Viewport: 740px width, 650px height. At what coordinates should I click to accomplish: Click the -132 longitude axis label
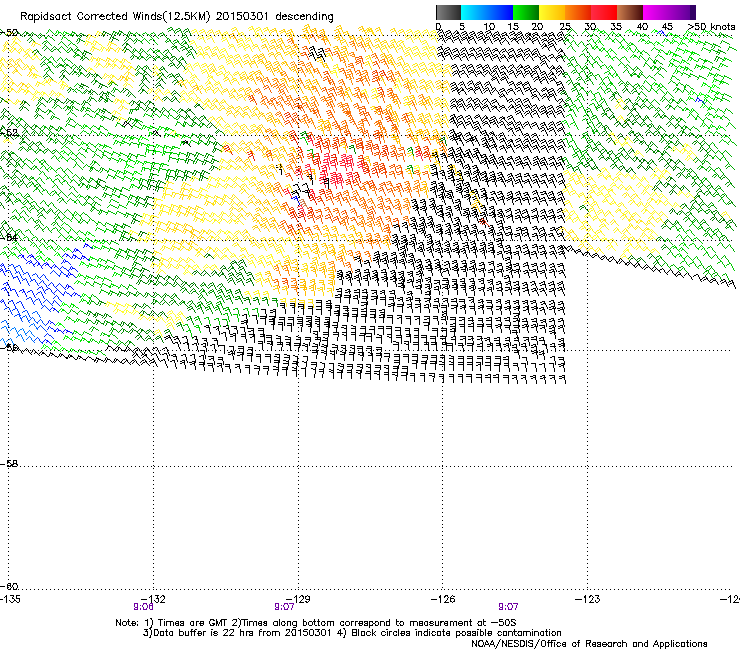(154, 599)
